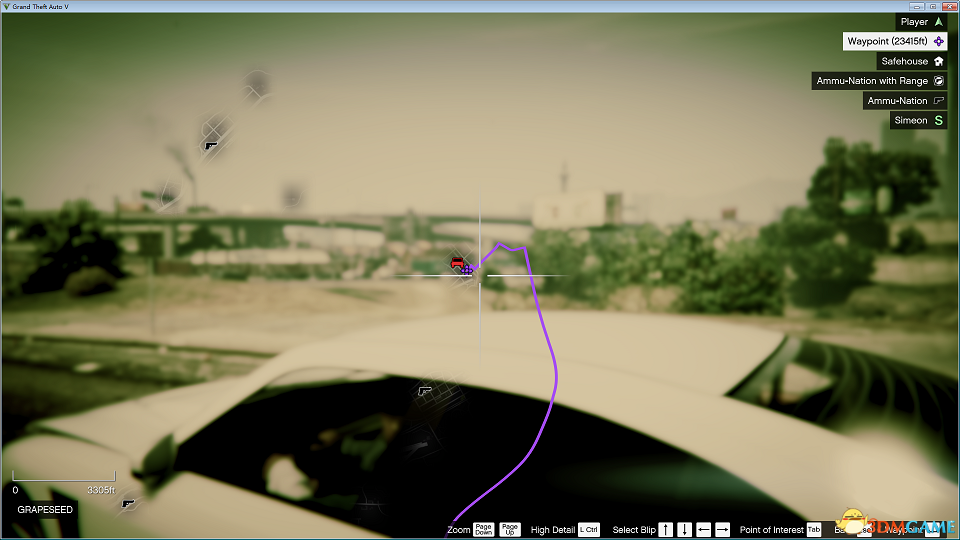The width and height of the screenshot is (960, 540).
Task: Click the down arrow Select Blip key
Action: tap(684, 530)
